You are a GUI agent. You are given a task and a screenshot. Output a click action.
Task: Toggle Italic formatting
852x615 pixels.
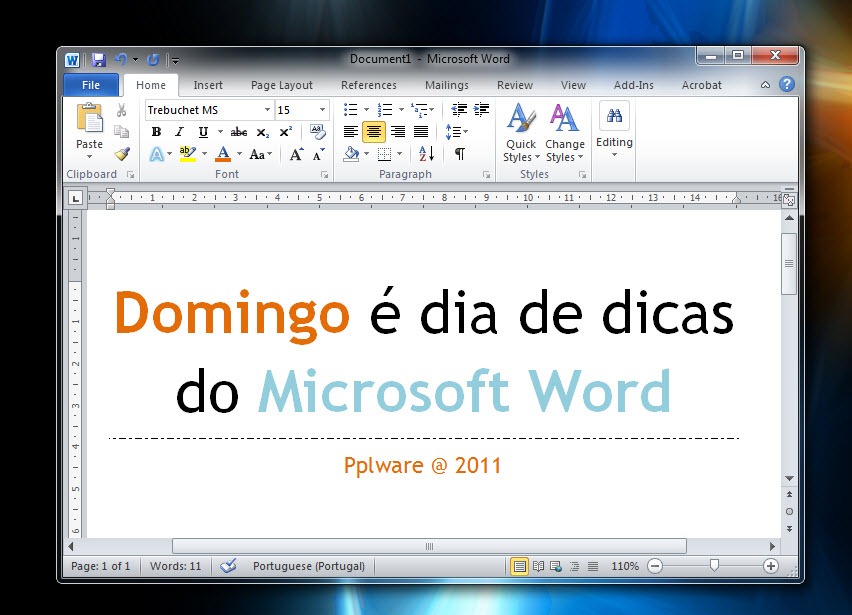pos(179,132)
